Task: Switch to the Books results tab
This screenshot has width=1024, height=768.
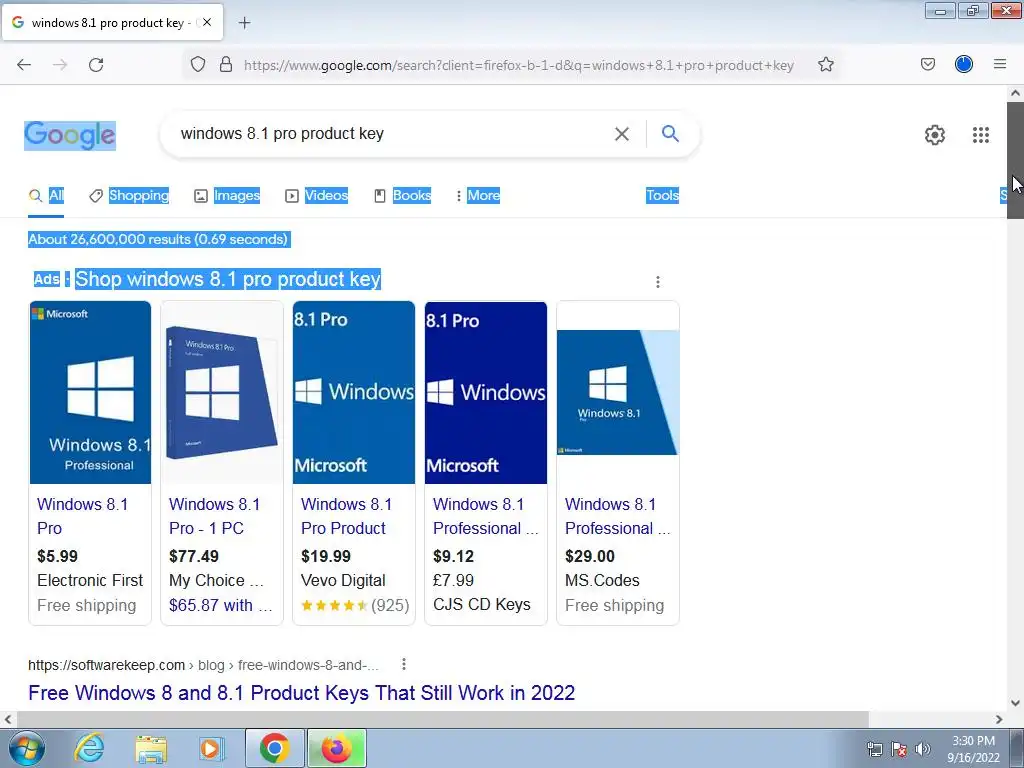Action: (402, 195)
